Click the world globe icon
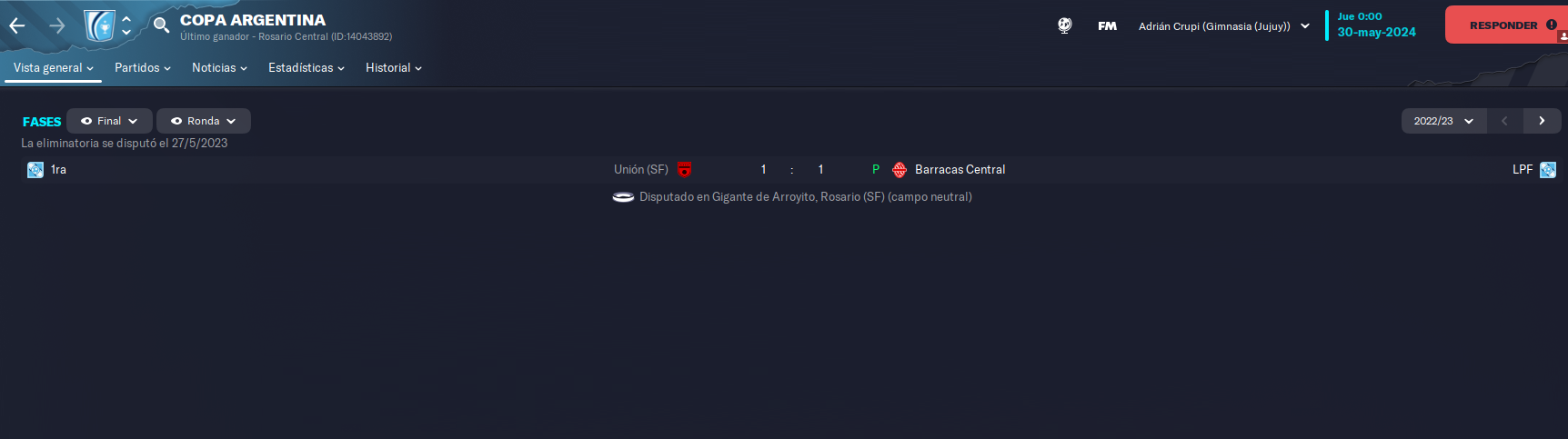The height and width of the screenshot is (439, 1568). 1064,25
